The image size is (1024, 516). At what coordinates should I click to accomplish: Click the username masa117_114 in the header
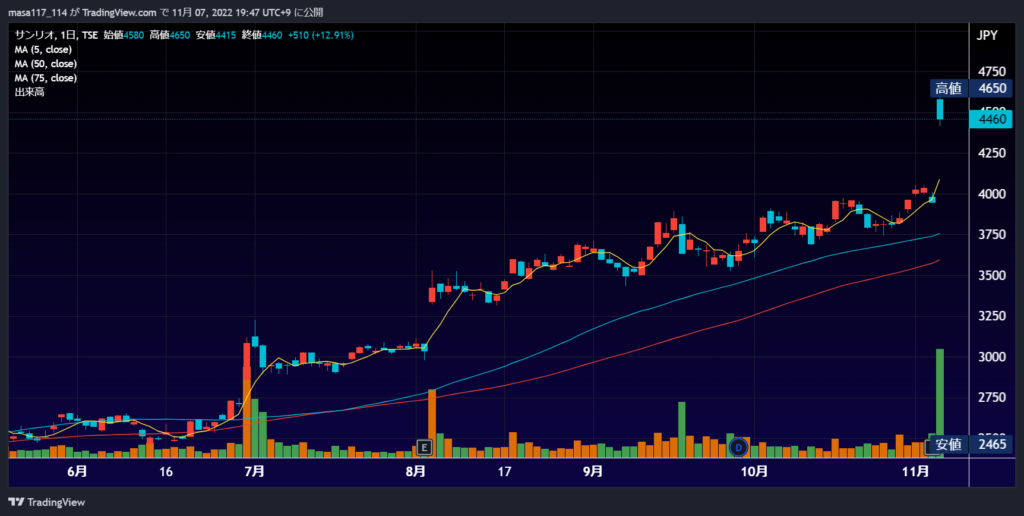click(x=37, y=12)
